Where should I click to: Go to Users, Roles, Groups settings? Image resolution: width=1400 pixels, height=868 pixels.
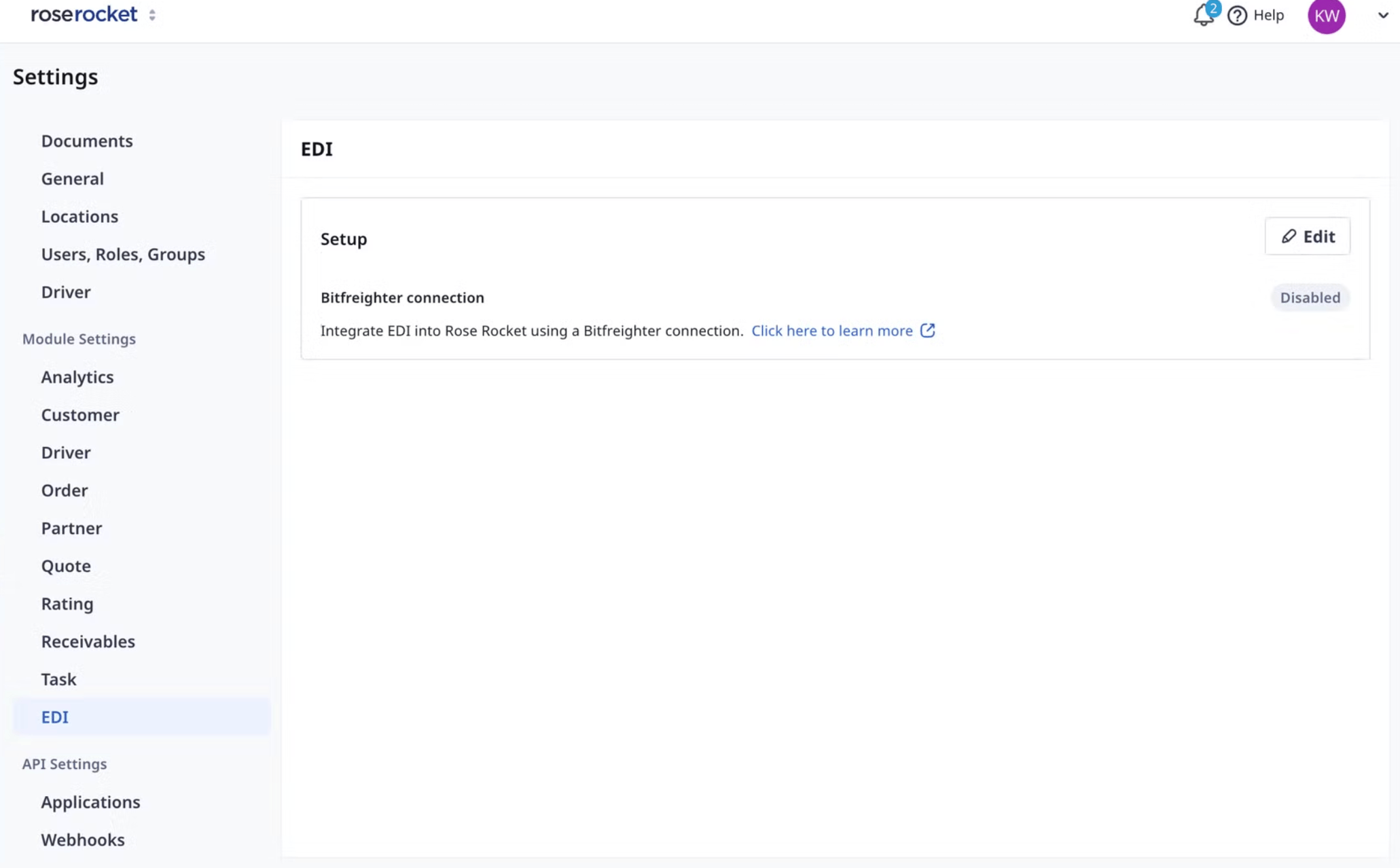(x=123, y=254)
